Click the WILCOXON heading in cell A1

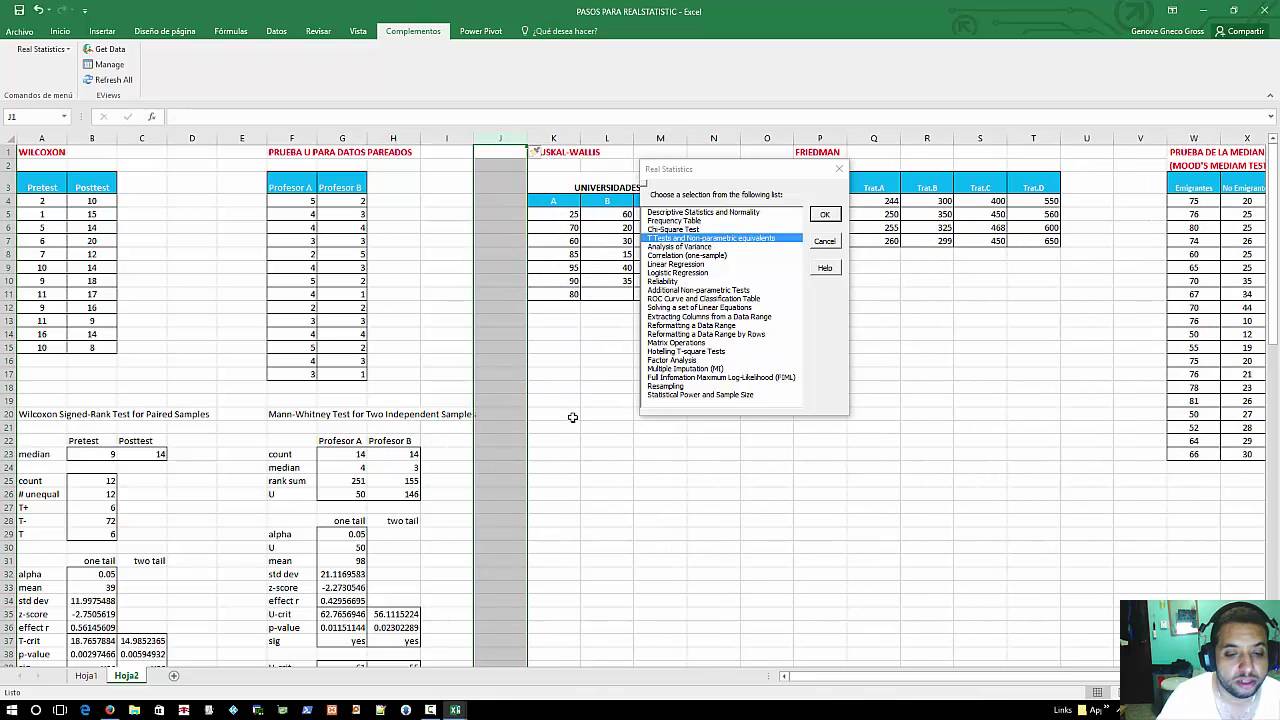pyautogui.click(x=42, y=152)
